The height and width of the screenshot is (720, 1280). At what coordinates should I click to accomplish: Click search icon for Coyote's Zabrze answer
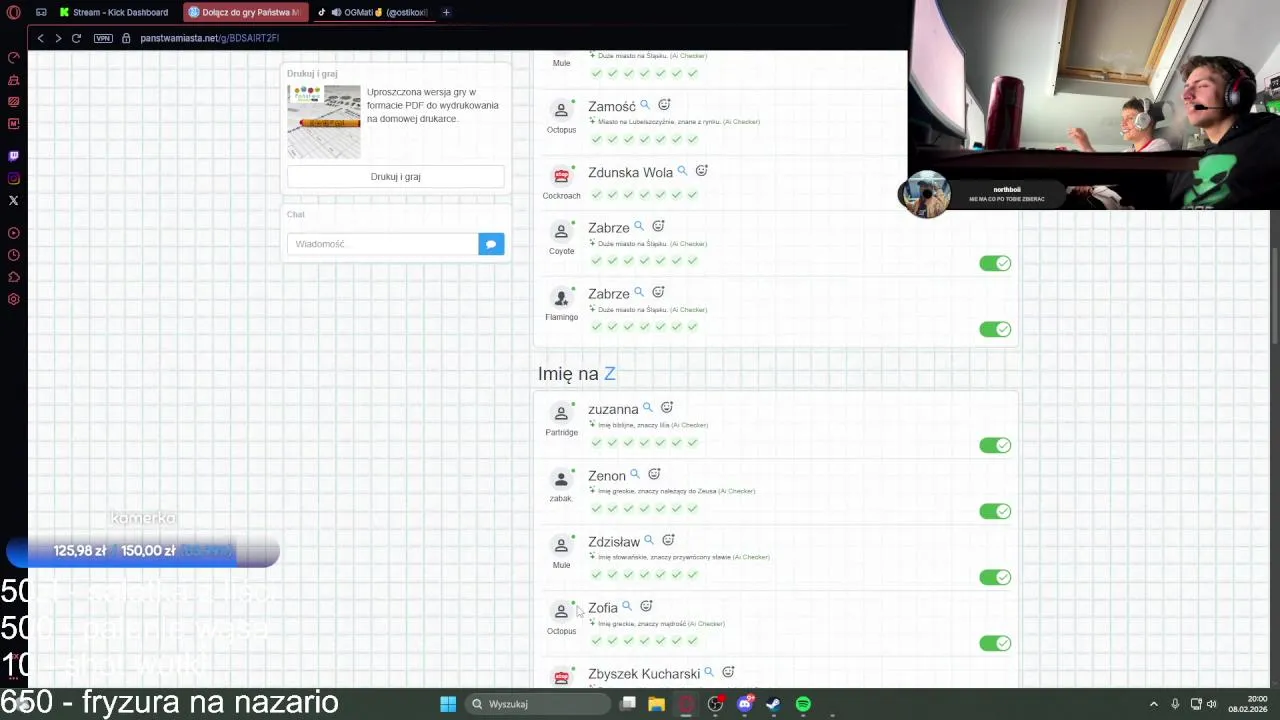pyautogui.click(x=639, y=226)
